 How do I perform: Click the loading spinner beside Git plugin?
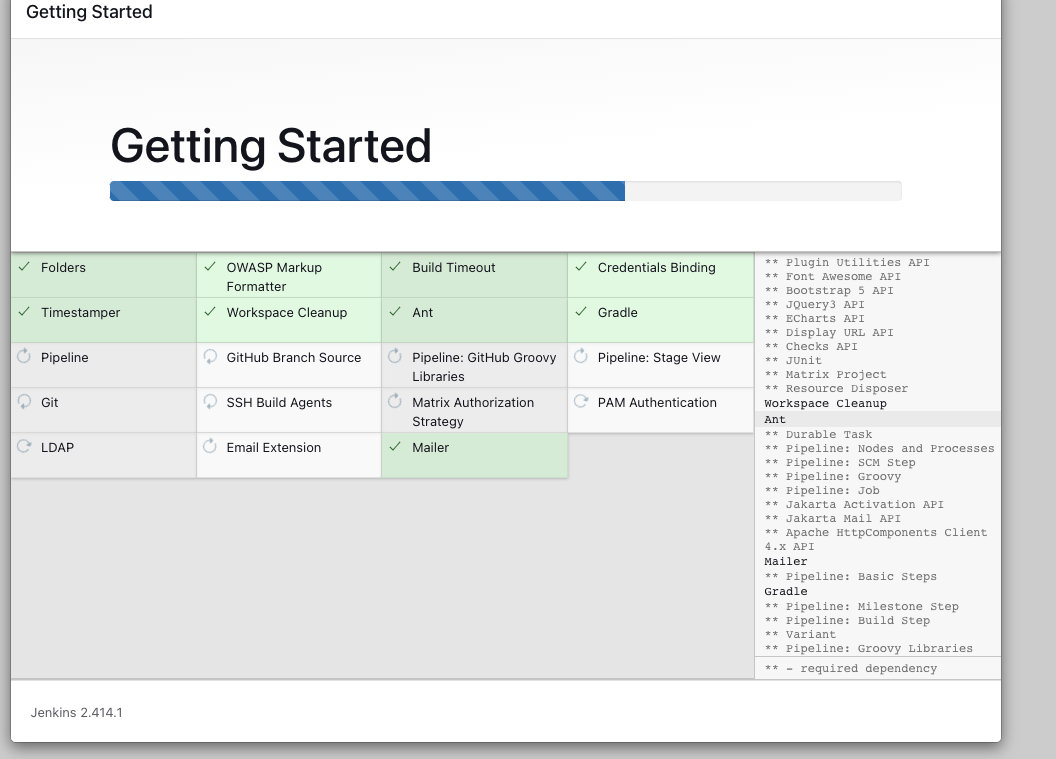tap(22, 402)
